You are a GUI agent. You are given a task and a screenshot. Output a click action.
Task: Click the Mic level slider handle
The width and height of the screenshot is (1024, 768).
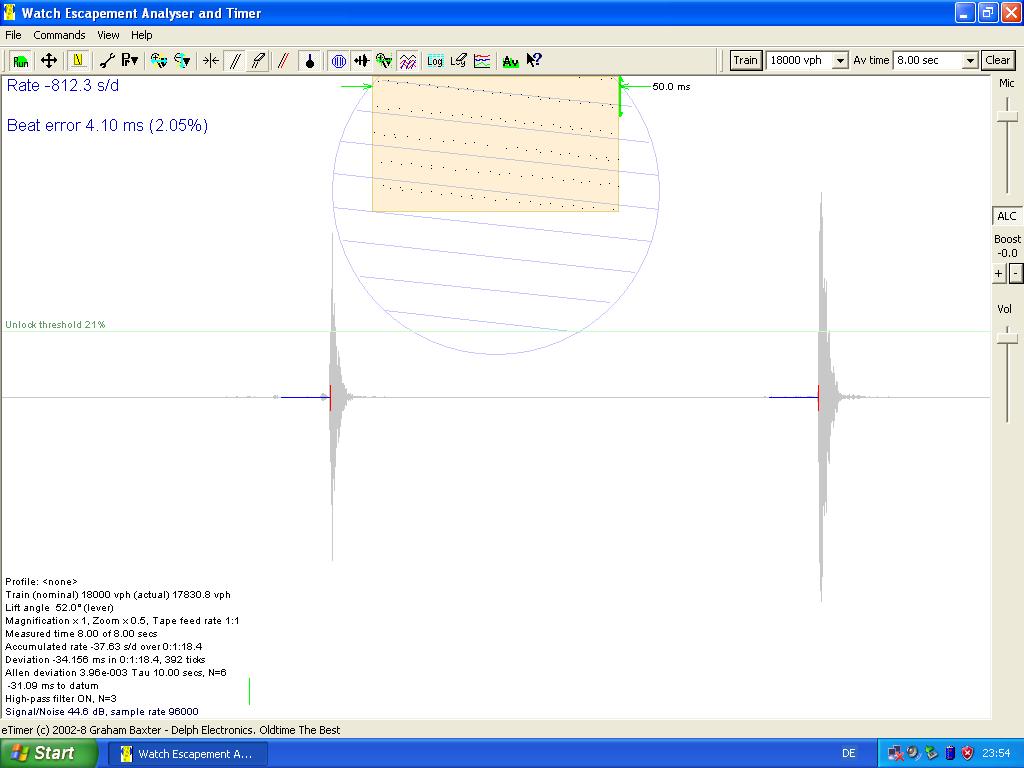[1007, 118]
